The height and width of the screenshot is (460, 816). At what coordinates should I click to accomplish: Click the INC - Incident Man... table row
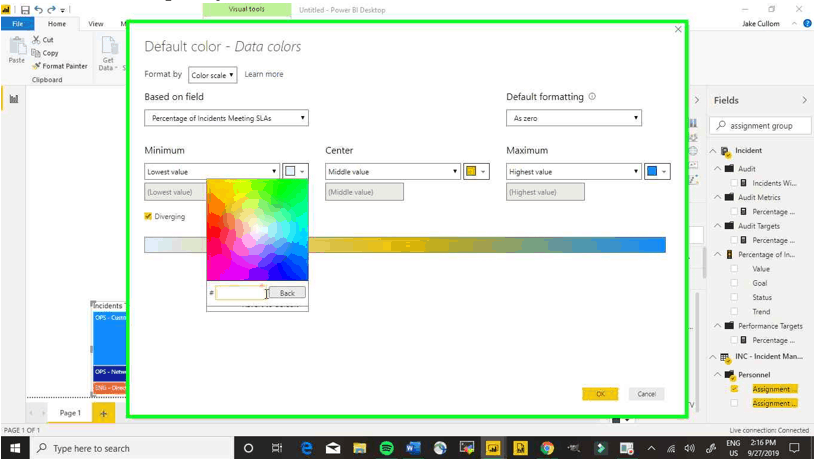(761, 356)
